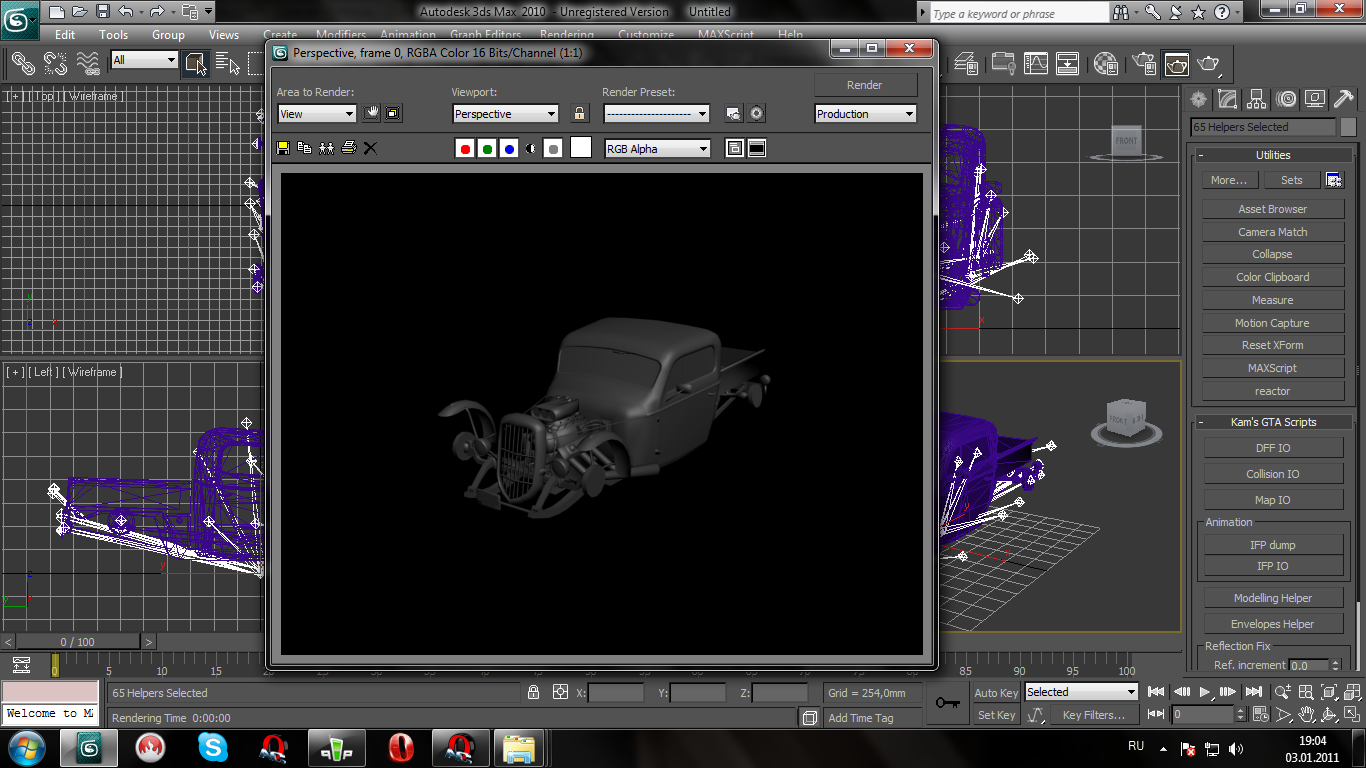
Task: Clear the rendered frame with X icon
Action: (370, 148)
